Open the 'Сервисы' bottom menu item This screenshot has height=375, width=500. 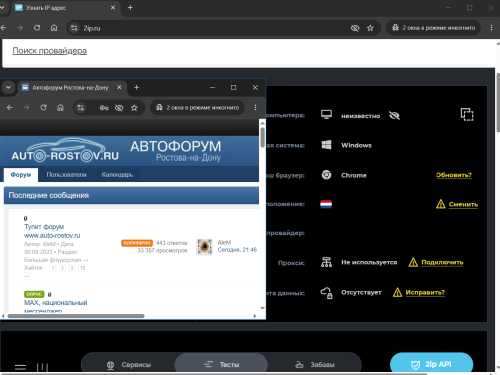point(129,365)
